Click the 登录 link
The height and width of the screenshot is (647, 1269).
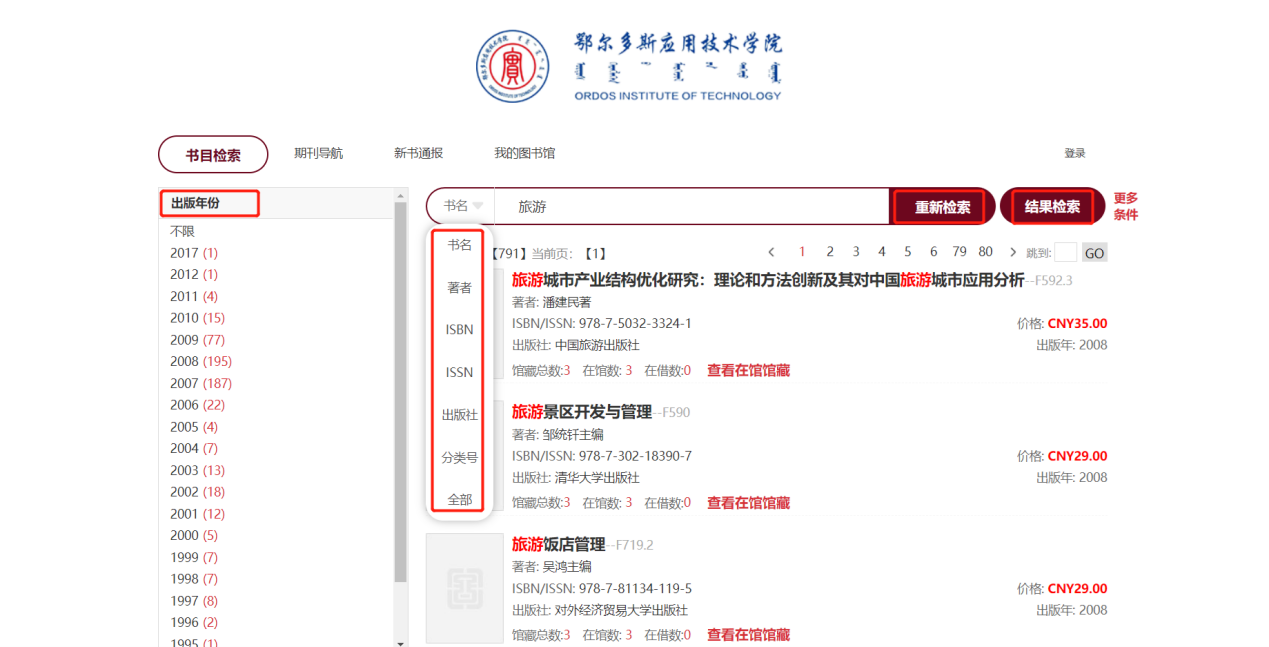click(1074, 153)
